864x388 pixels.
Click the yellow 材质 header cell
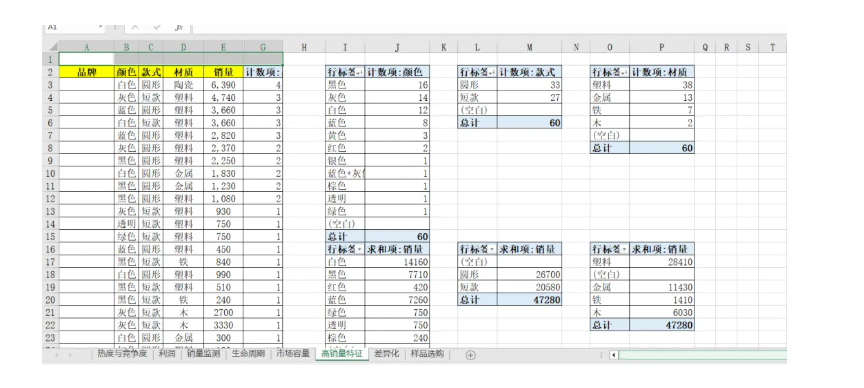coord(183,72)
